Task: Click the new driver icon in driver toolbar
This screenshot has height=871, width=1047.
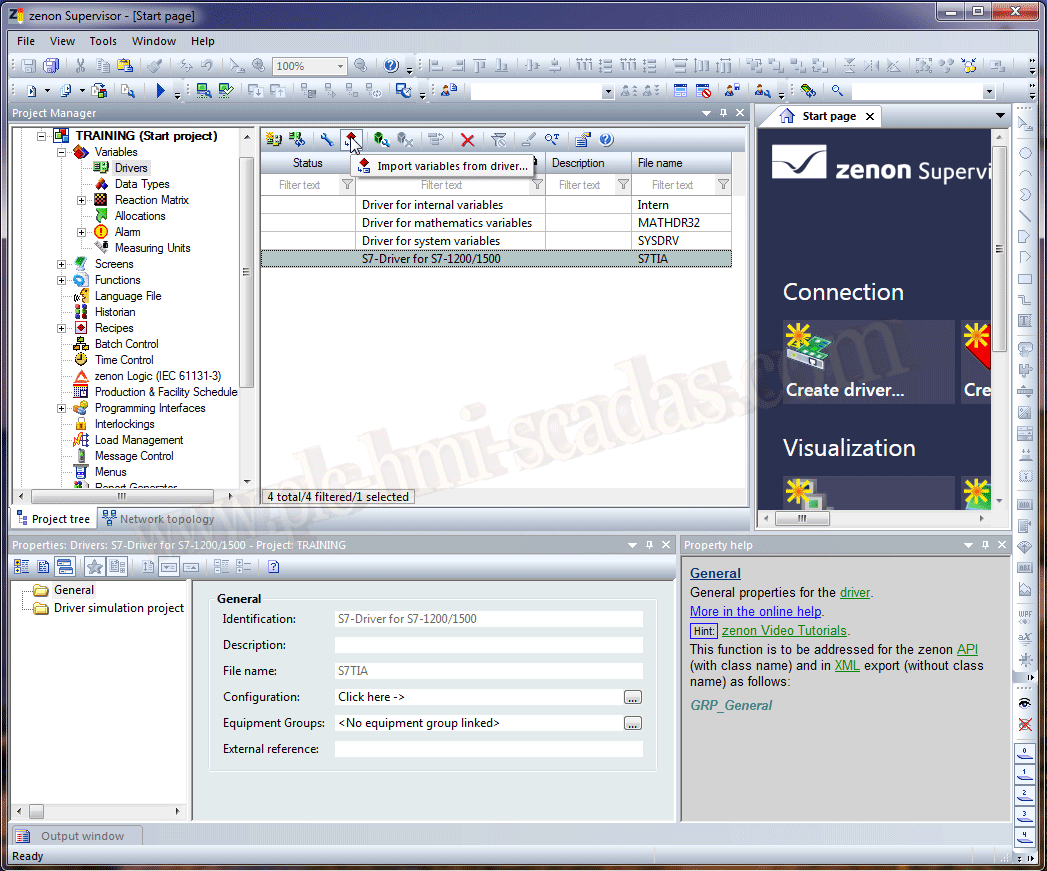Action: tap(273, 140)
